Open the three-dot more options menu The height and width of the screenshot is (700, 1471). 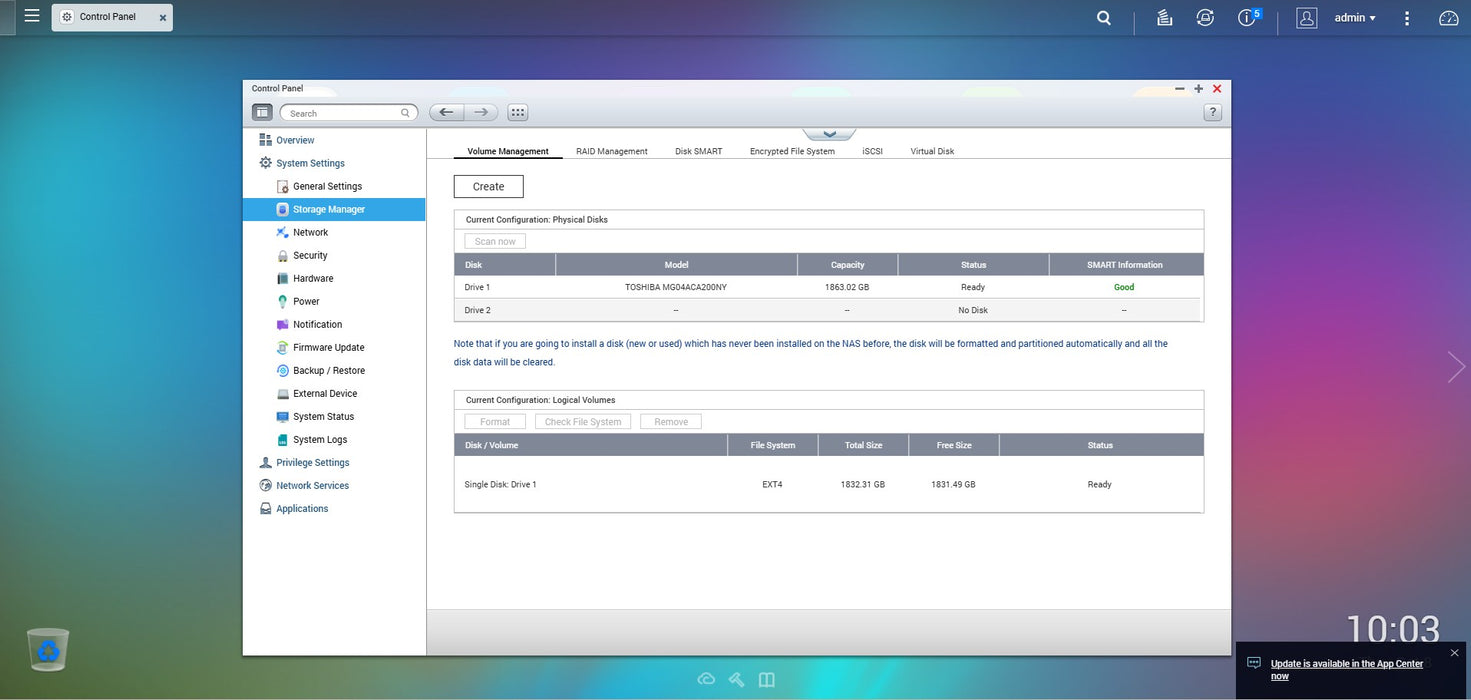click(x=1407, y=18)
